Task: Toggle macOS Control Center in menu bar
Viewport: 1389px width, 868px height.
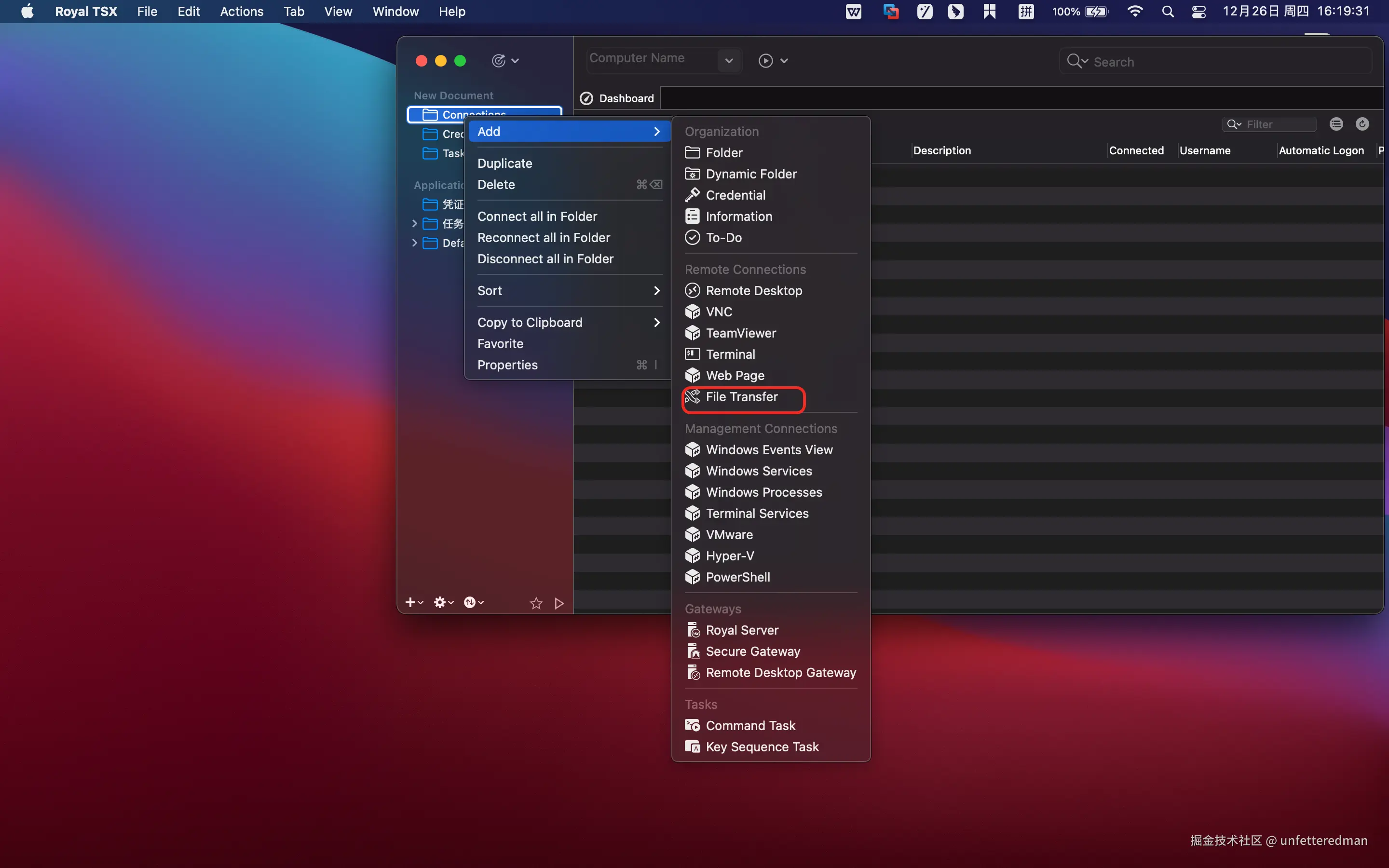Action: pyautogui.click(x=1198, y=12)
